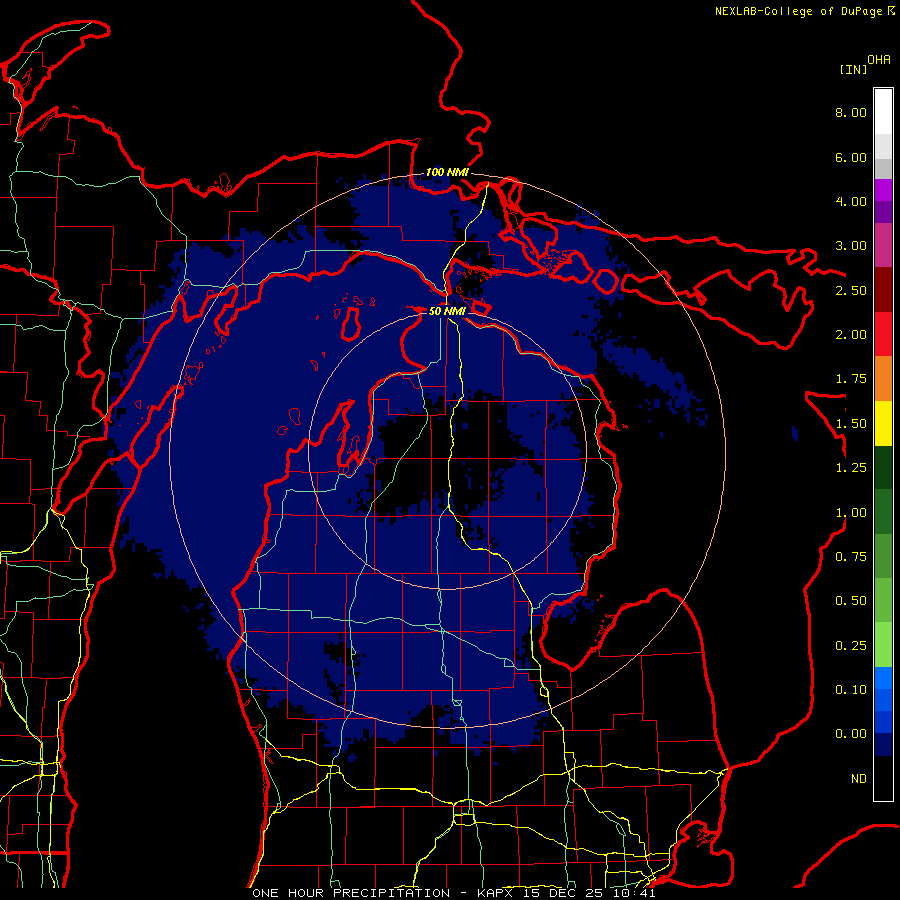Click the 0.75 legend value
Image resolution: width=900 pixels, height=900 pixels.
[x=851, y=557]
